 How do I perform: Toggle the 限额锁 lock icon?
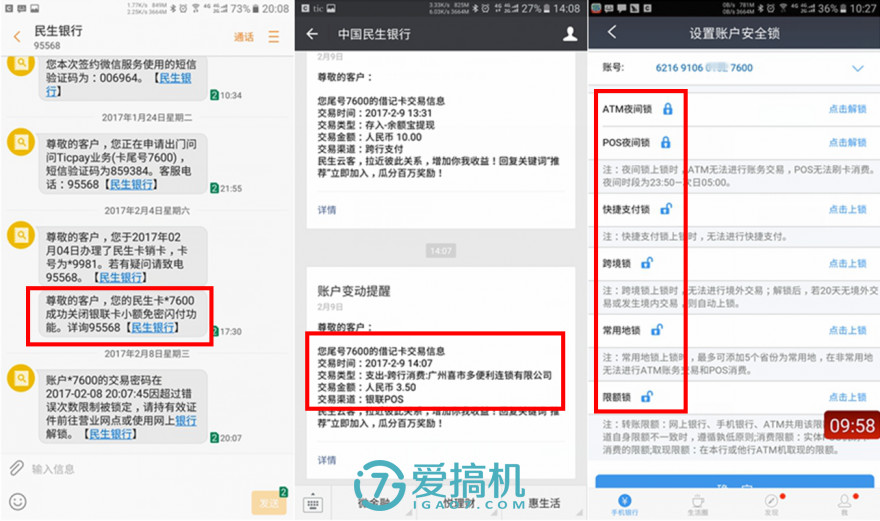coord(647,397)
